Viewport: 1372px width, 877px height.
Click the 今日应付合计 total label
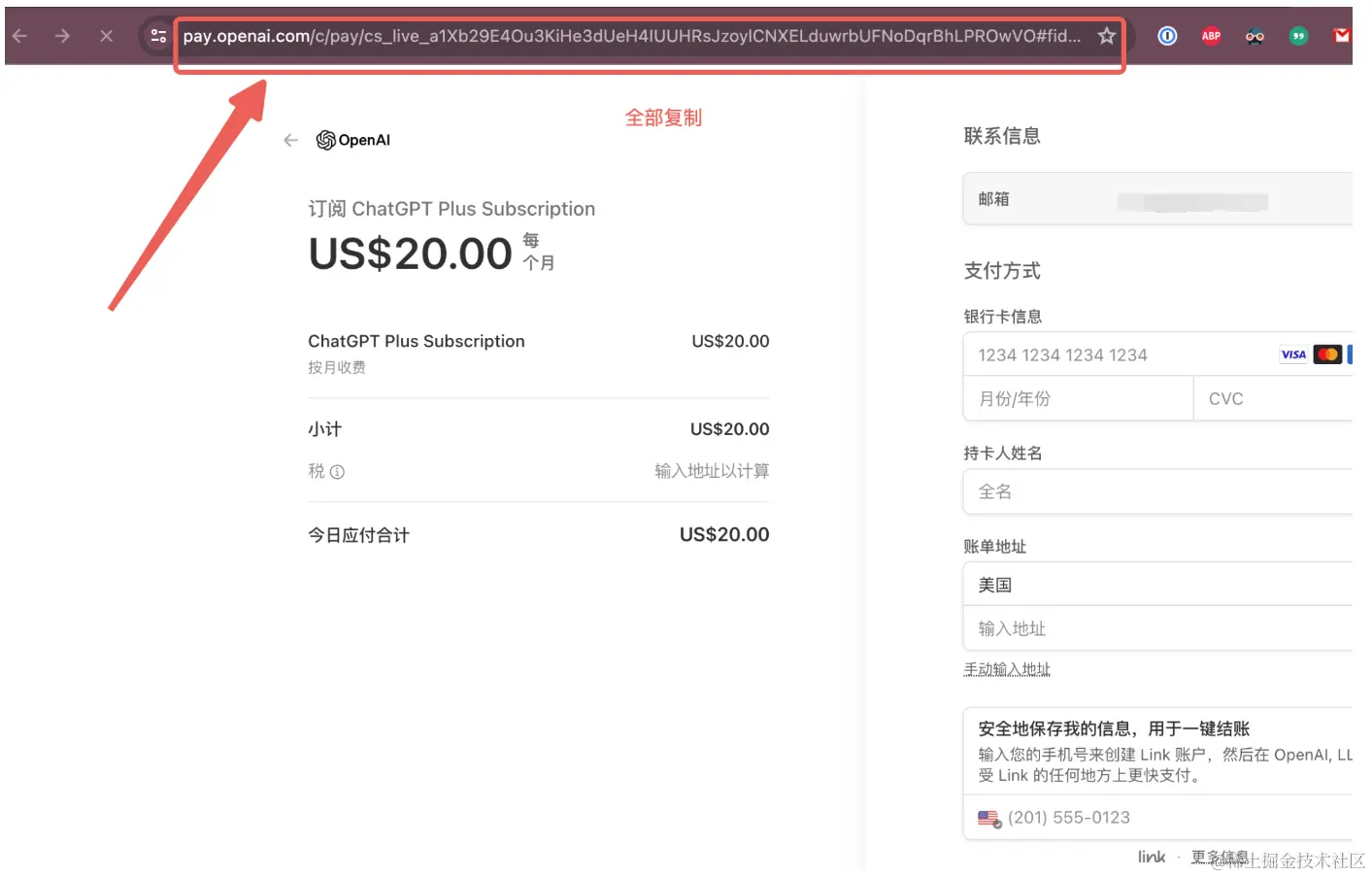click(358, 535)
